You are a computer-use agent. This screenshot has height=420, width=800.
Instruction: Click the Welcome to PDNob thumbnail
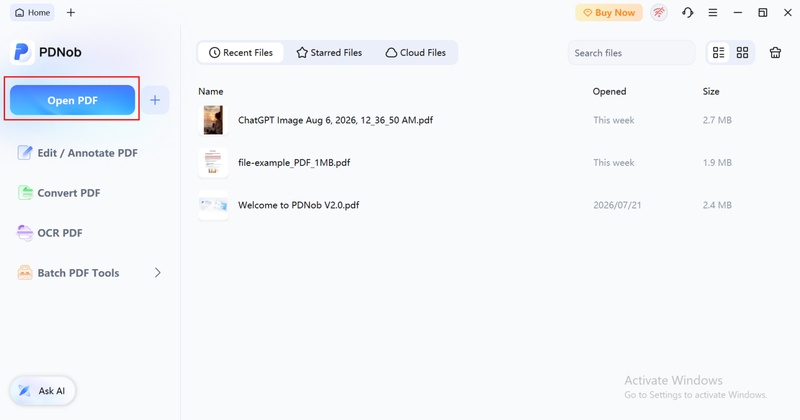pyautogui.click(x=213, y=205)
